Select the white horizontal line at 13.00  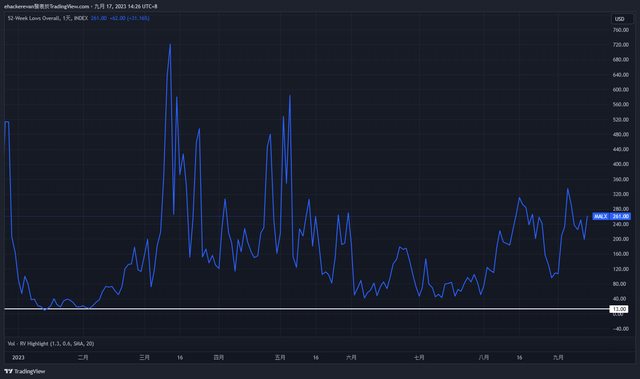click(306, 309)
